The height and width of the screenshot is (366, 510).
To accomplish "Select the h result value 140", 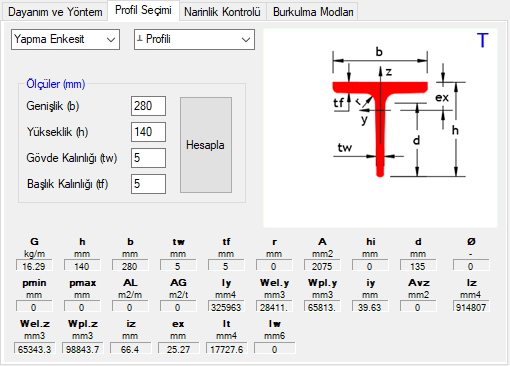I will (x=82, y=266).
